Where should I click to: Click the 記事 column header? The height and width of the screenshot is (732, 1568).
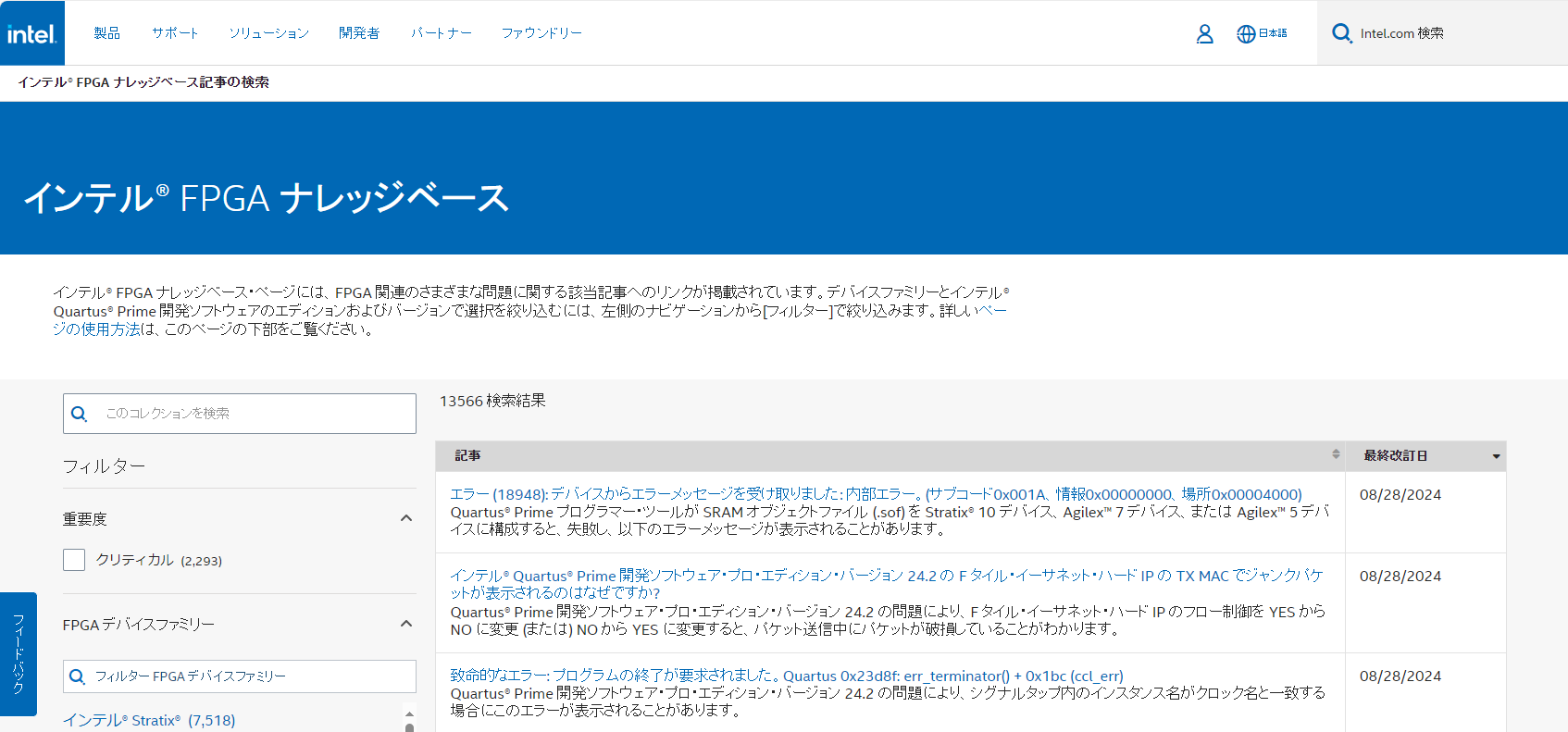[x=467, y=455]
